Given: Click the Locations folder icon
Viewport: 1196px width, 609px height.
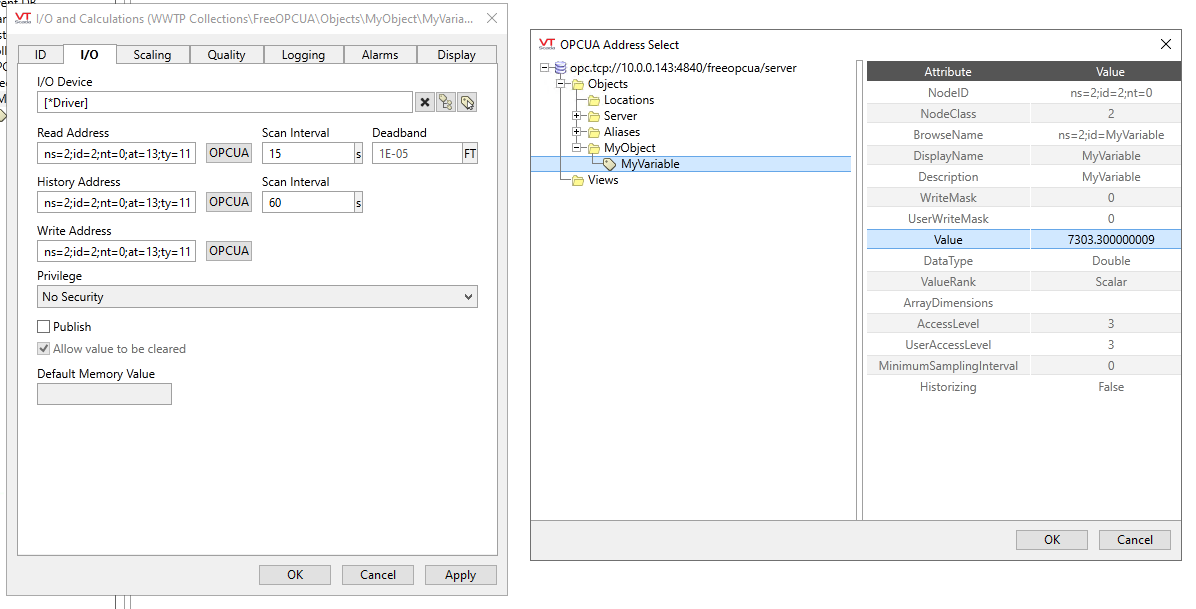Looking at the screenshot, I should 593,100.
